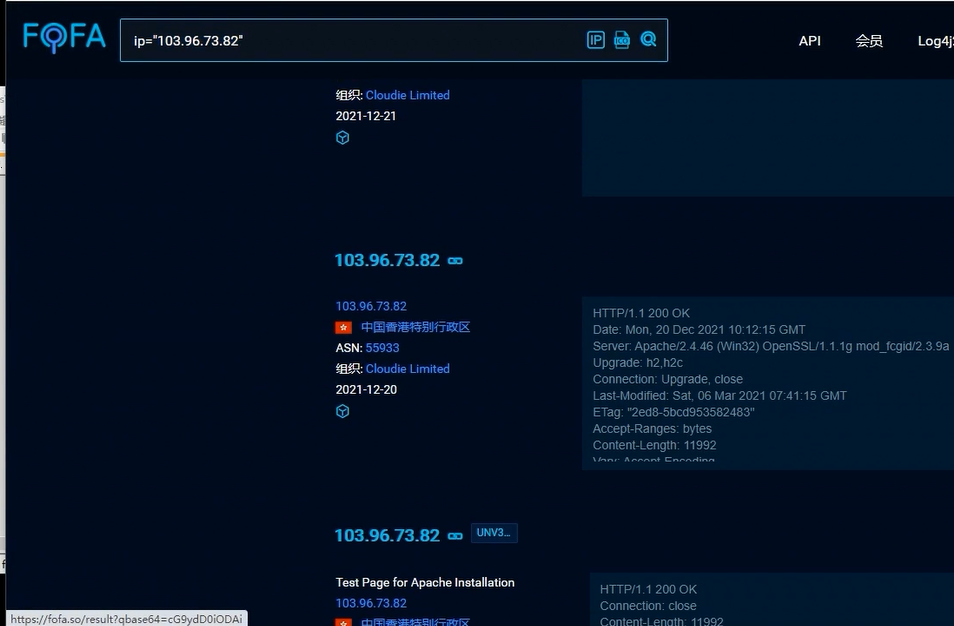Click the link icon beside the heading above ASN 55933
The image size is (954, 626).
click(x=455, y=261)
